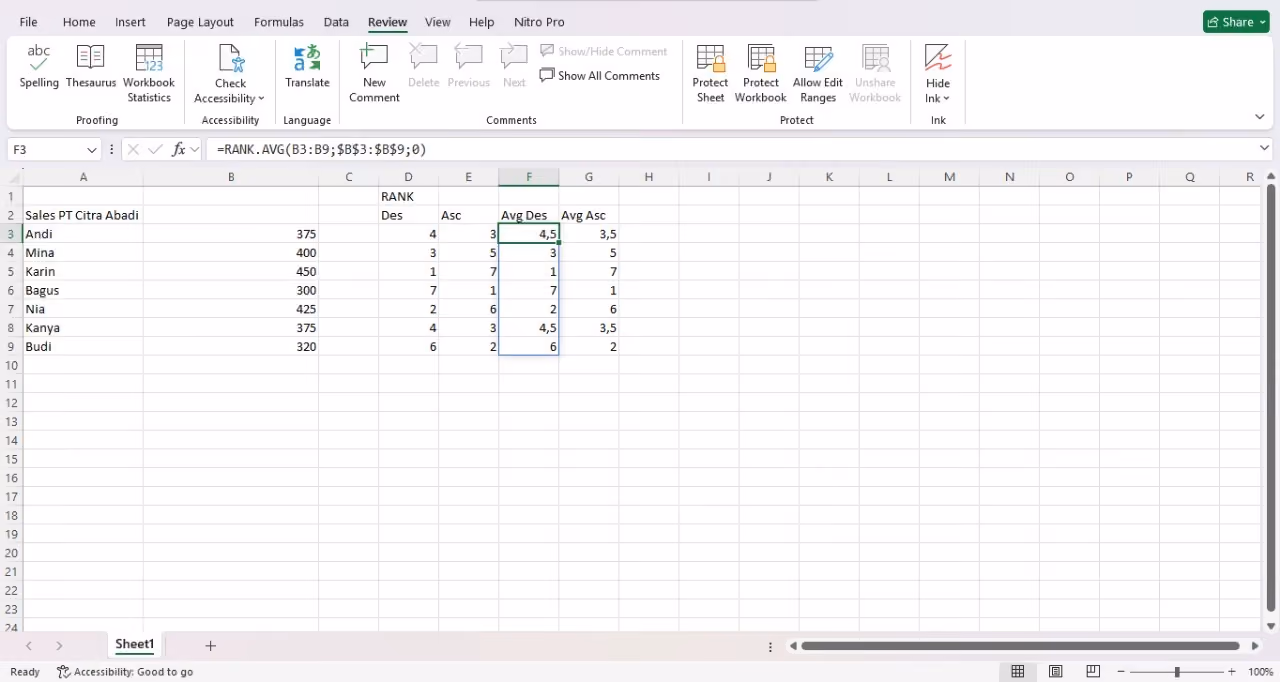Click the vertical scrollbar
The width and height of the screenshot is (1280, 682).
[x=1271, y=399]
